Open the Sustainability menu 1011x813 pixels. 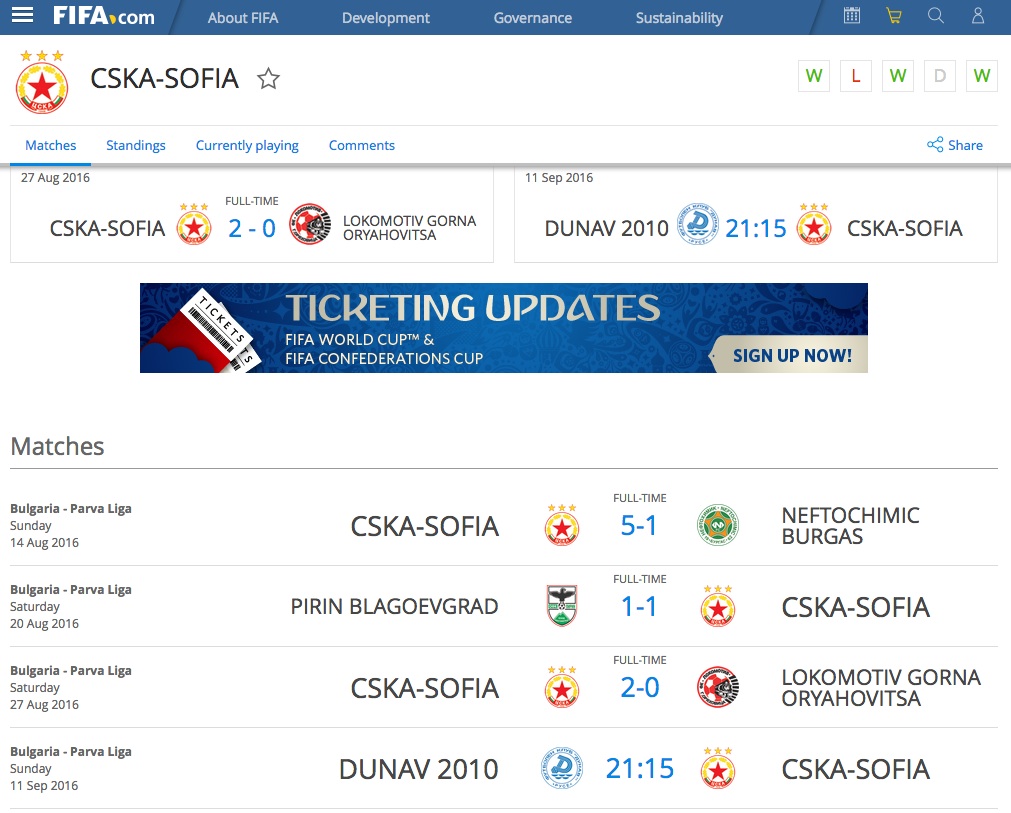pos(679,18)
